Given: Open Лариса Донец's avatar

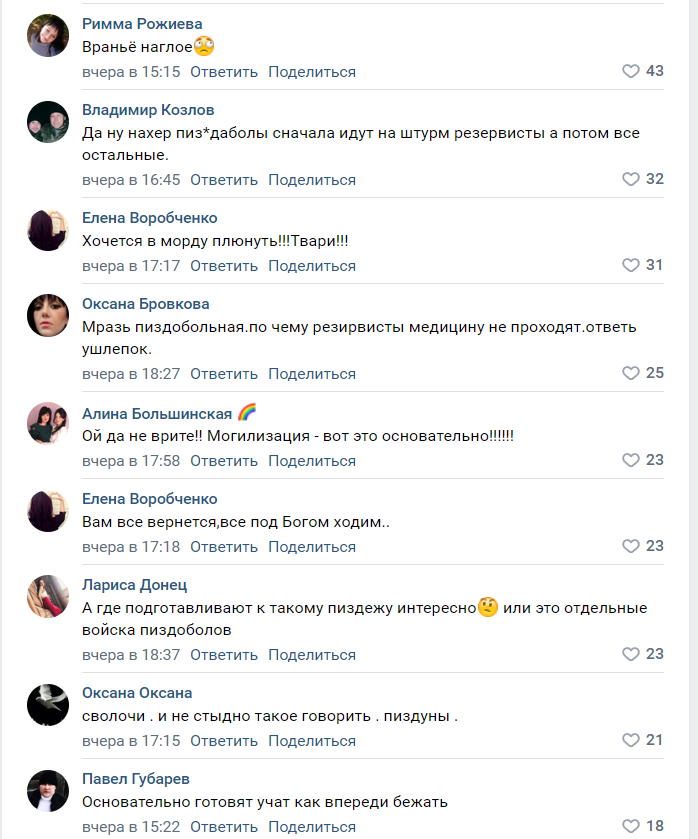Looking at the screenshot, I should click(x=48, y=597).
